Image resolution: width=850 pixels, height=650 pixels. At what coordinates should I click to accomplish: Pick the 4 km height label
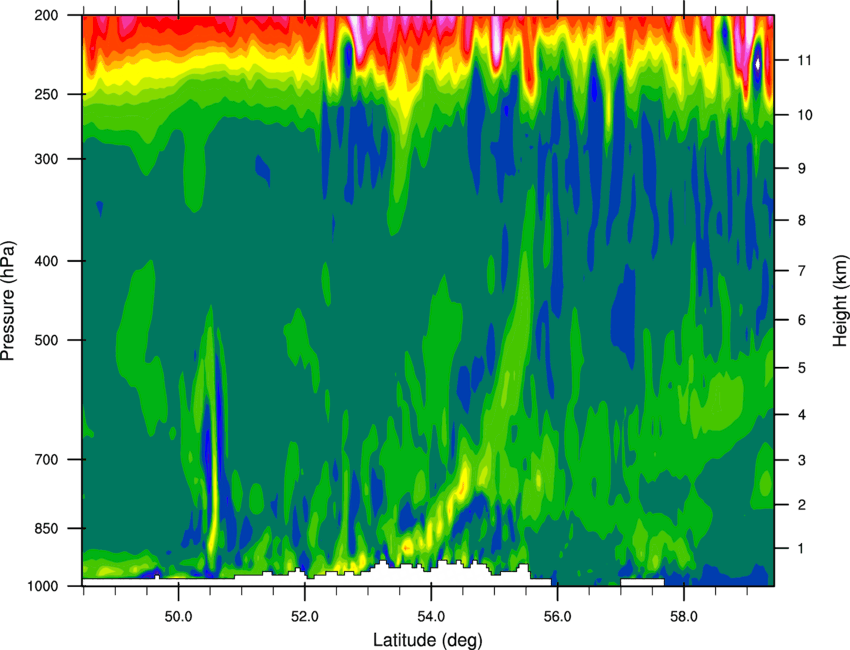tap(802, 415)
